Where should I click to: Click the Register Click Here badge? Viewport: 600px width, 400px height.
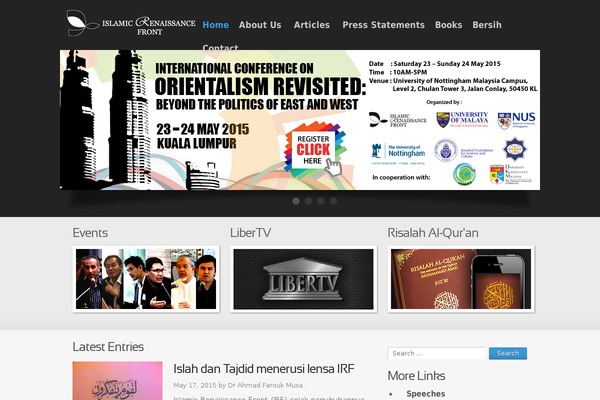pos(315,149)
